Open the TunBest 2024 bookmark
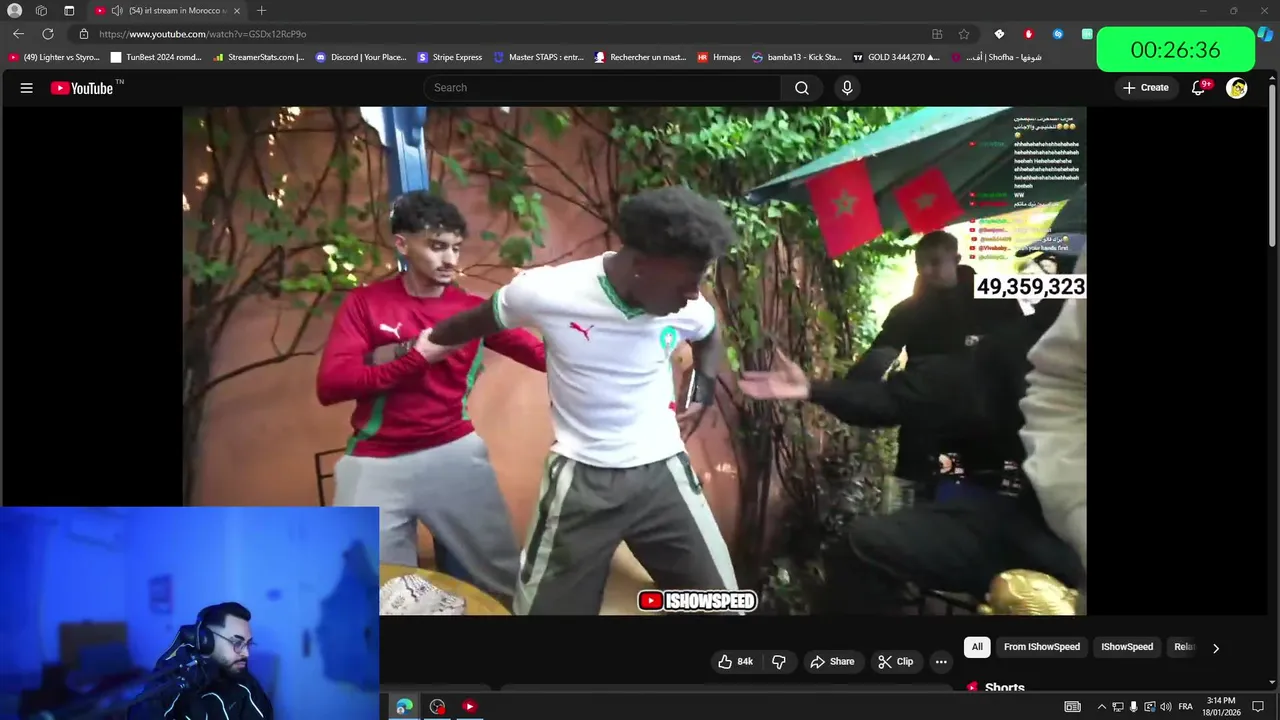This screenshot has width=1280, height=720. coord(157,57)
